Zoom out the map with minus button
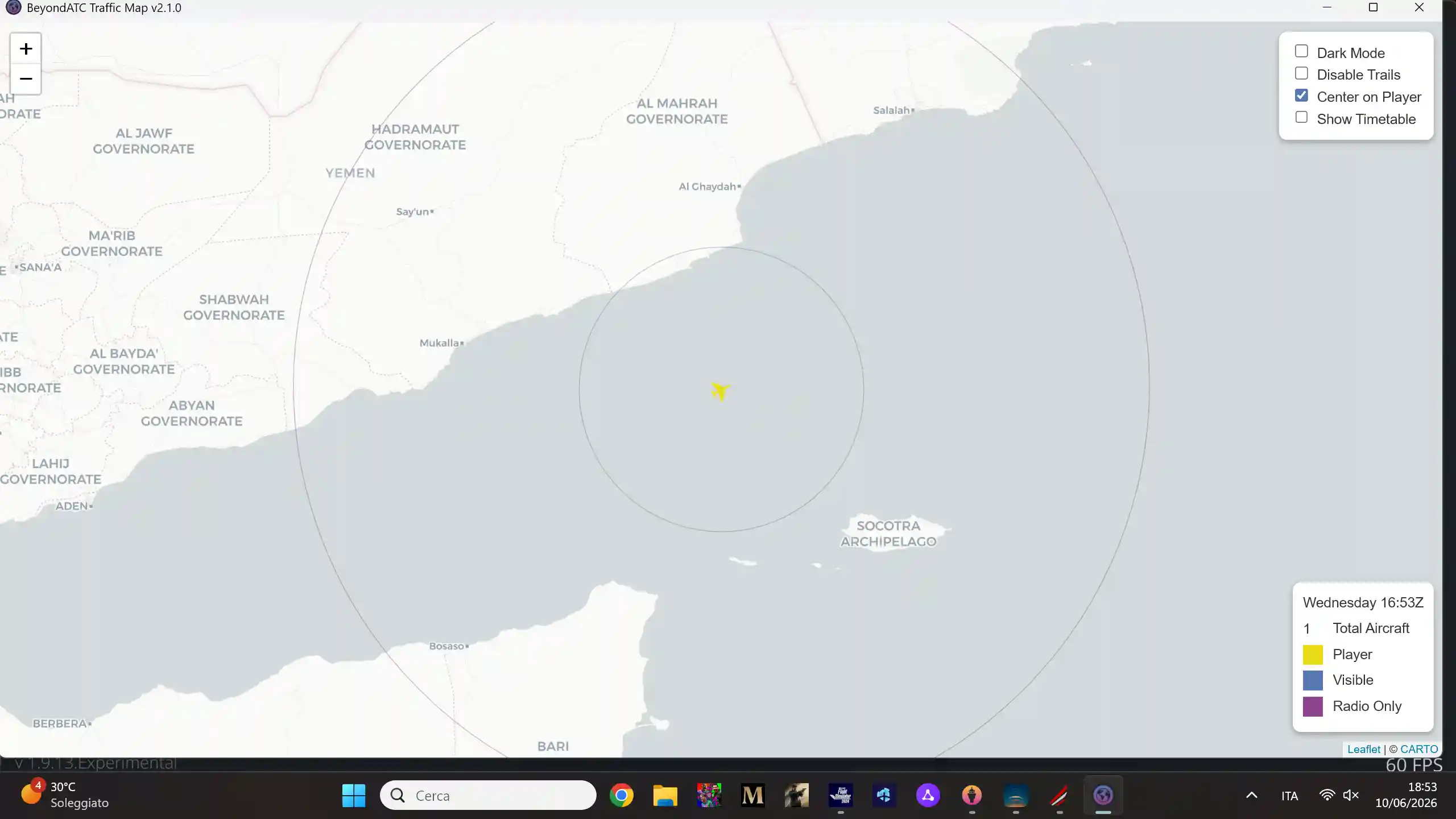The image size is (1456, 819). (x=26, y=78)
